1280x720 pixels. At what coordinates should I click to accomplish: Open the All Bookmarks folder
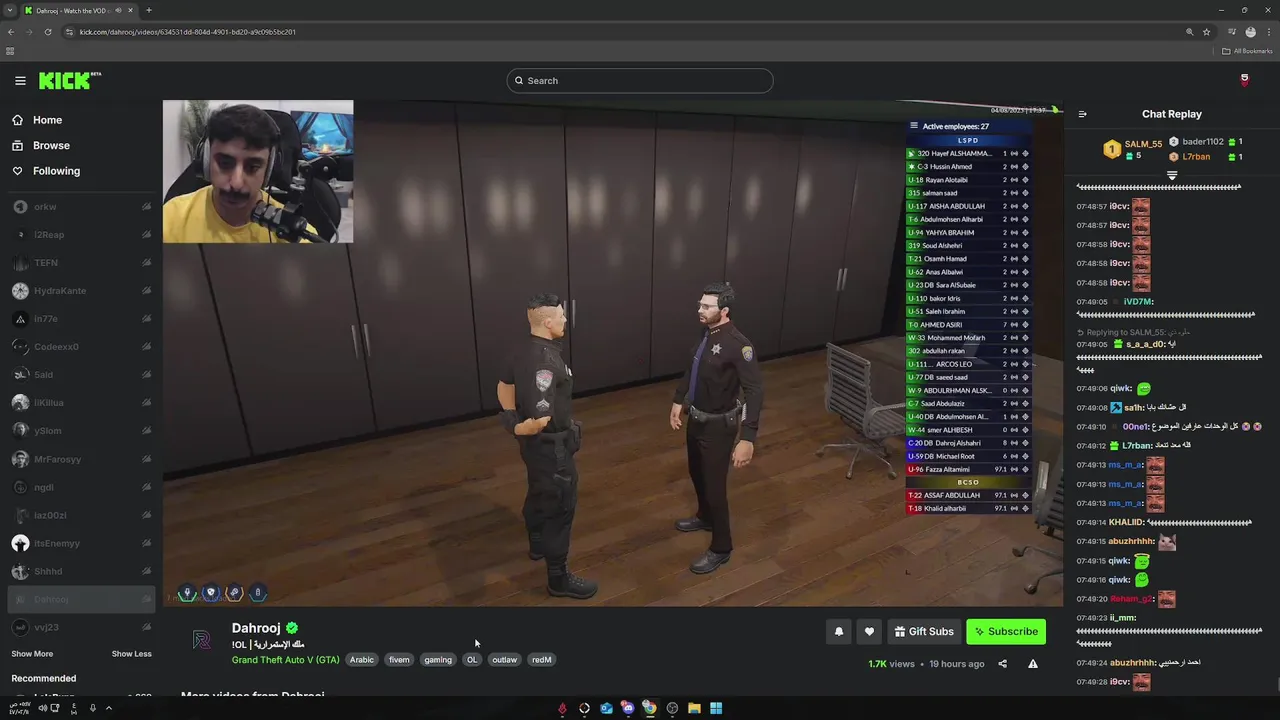click(1248, 51)
